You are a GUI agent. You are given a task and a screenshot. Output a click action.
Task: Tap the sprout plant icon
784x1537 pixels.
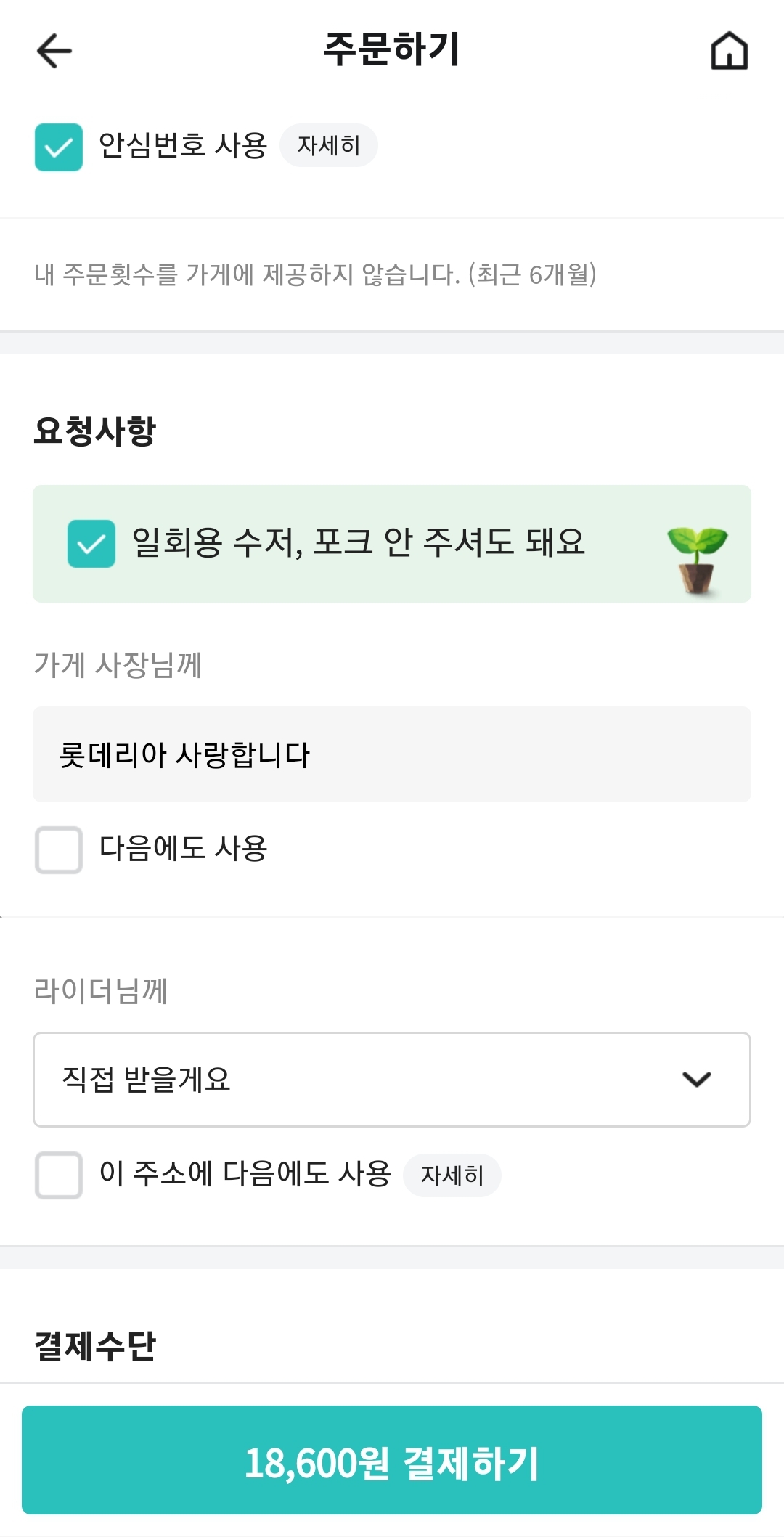[697, 559]
